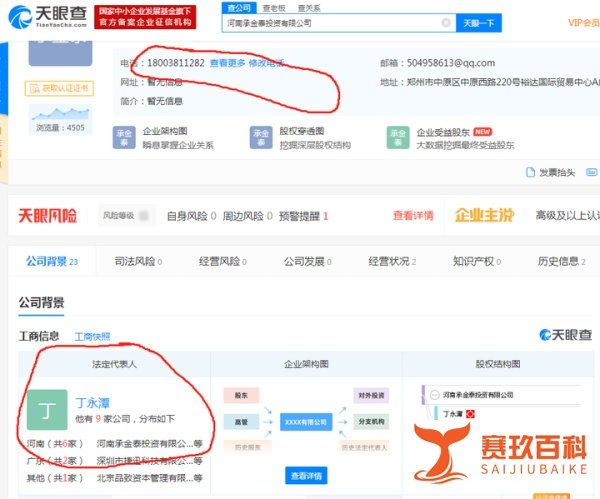Viewport: 600px width, 499px height.
Task: Click the 高管 box in structure chart
Action: (241, 422)
